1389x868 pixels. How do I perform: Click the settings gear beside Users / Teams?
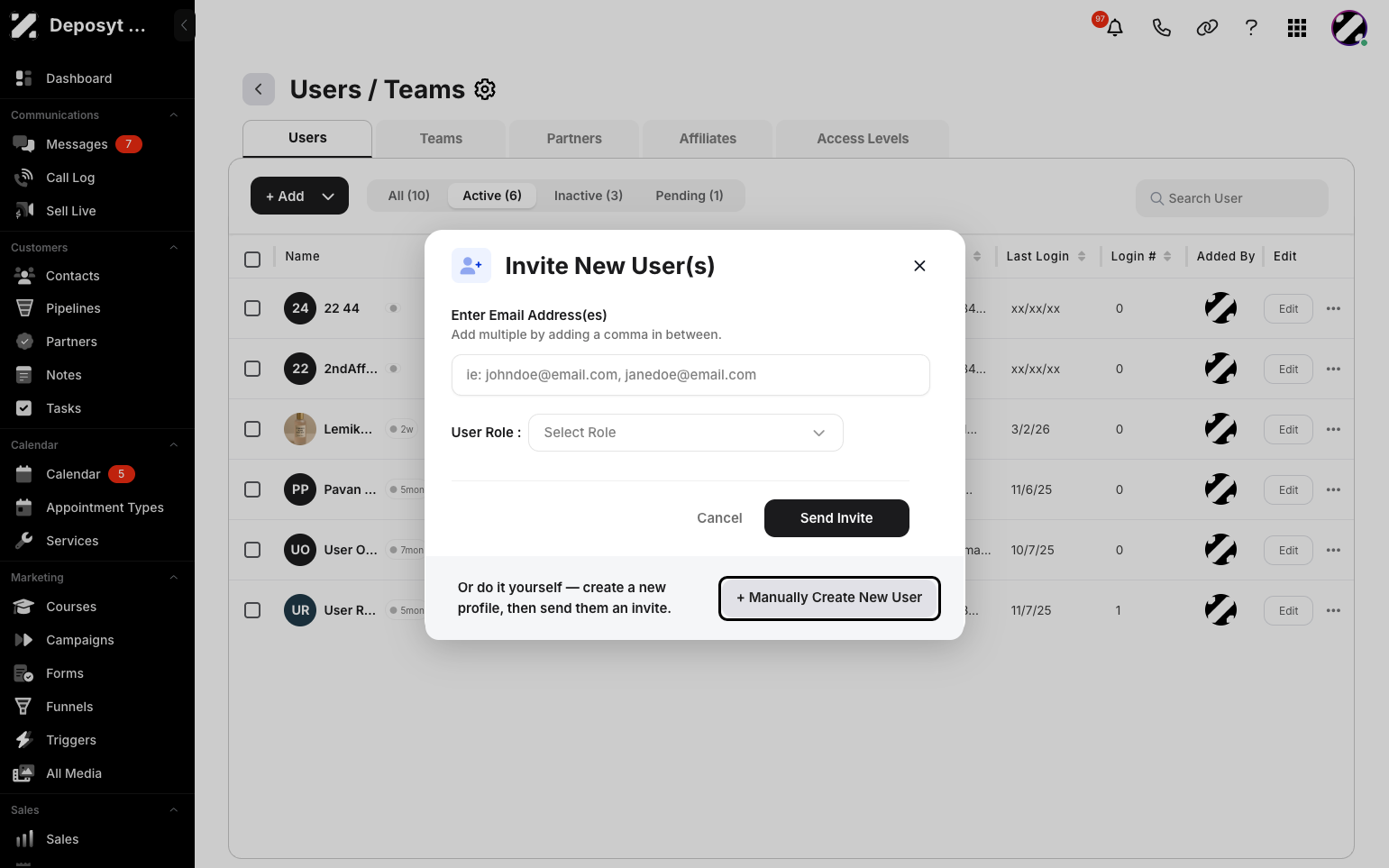(x=485, y=89)
